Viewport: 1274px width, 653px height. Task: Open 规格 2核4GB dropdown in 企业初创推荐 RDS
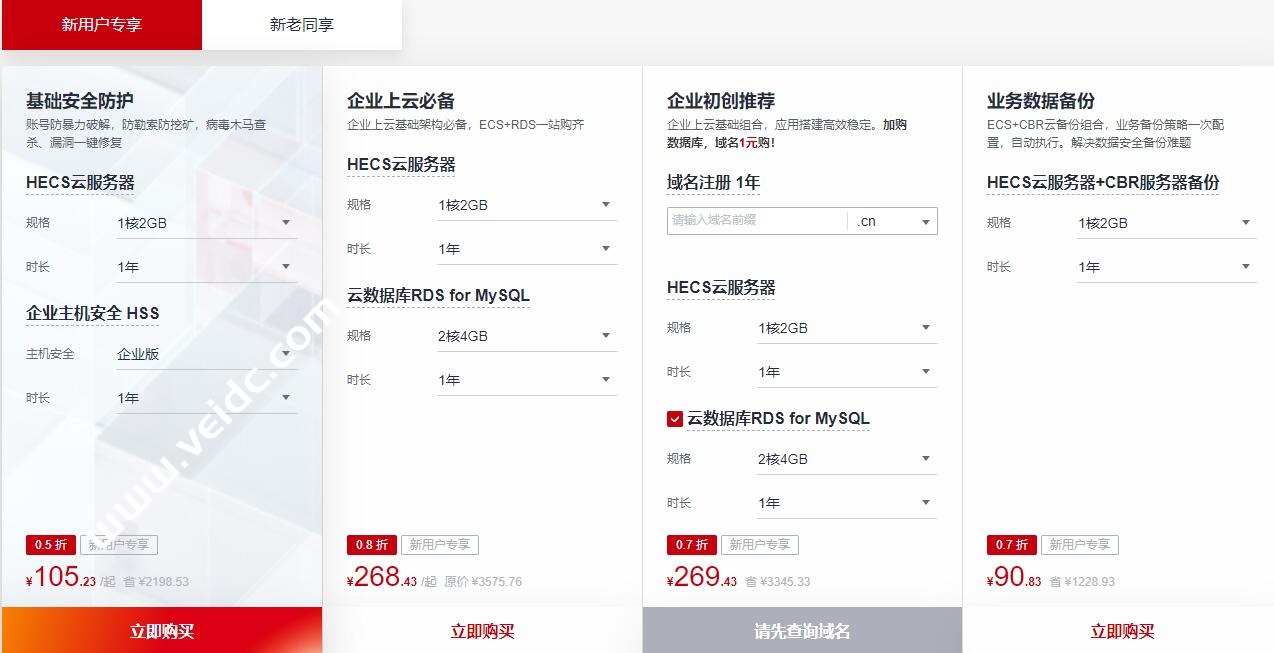(x=847, y=459)
